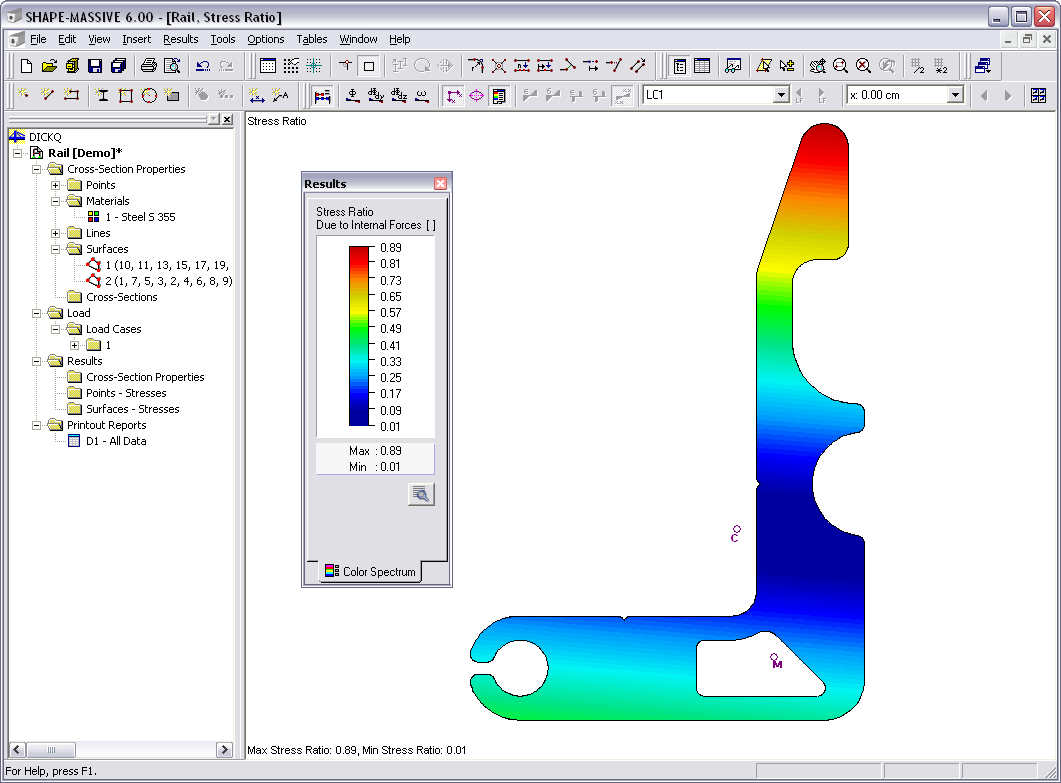Image resolution: width=1061 pixels, height=783 pixels.
Task: Select the new point star icon
Action: tap(24, 95)
